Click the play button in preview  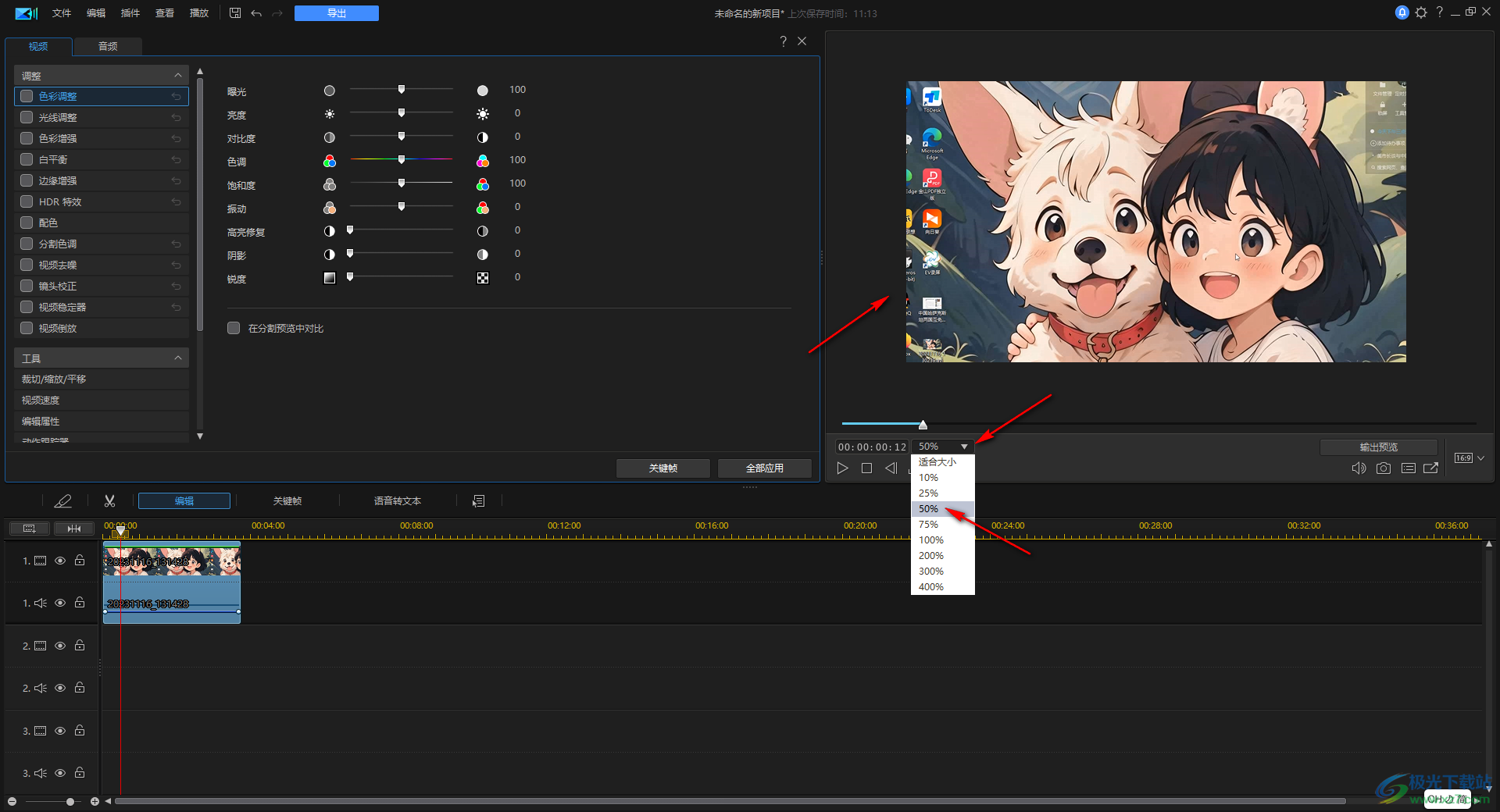pyautogui.click(x=842, y=468)
